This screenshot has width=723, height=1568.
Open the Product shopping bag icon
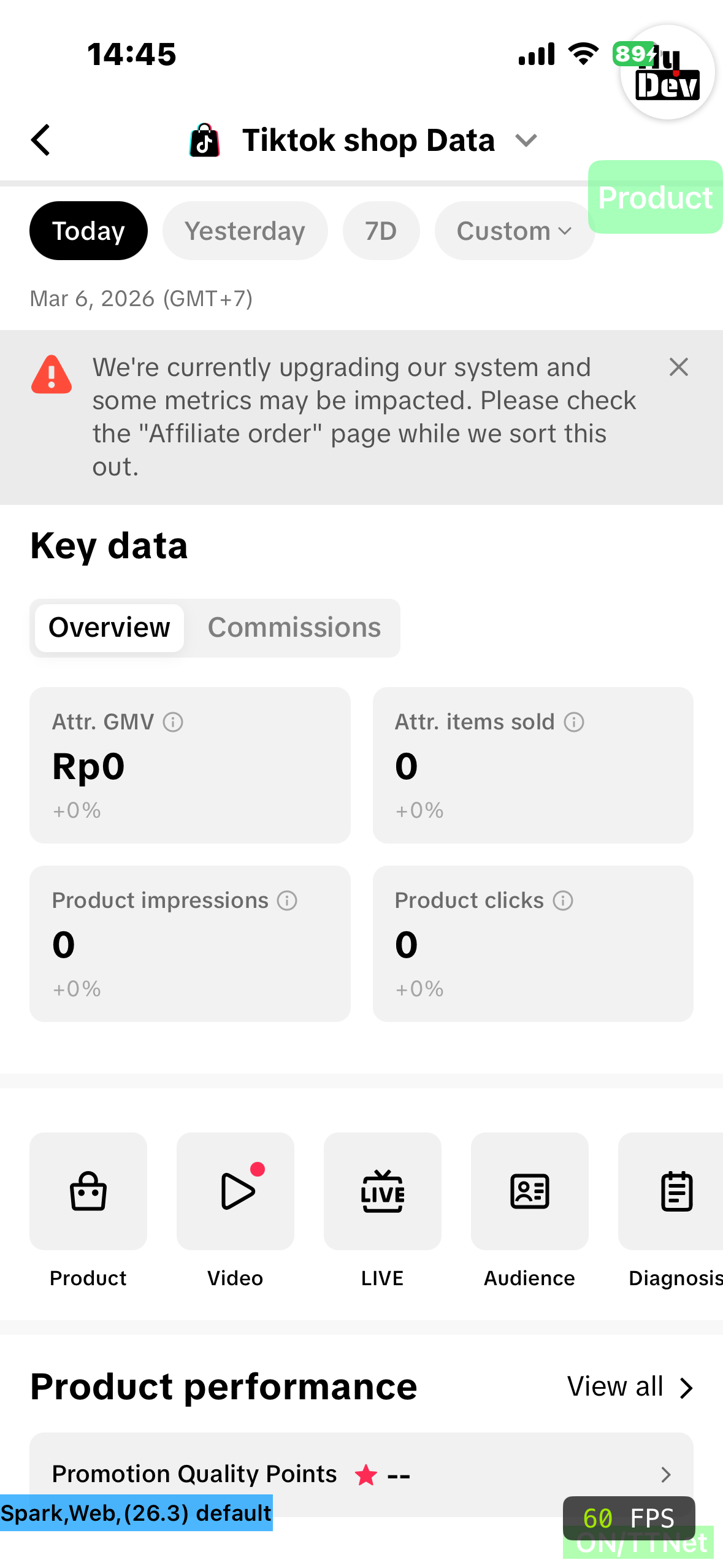point(88,1191)
